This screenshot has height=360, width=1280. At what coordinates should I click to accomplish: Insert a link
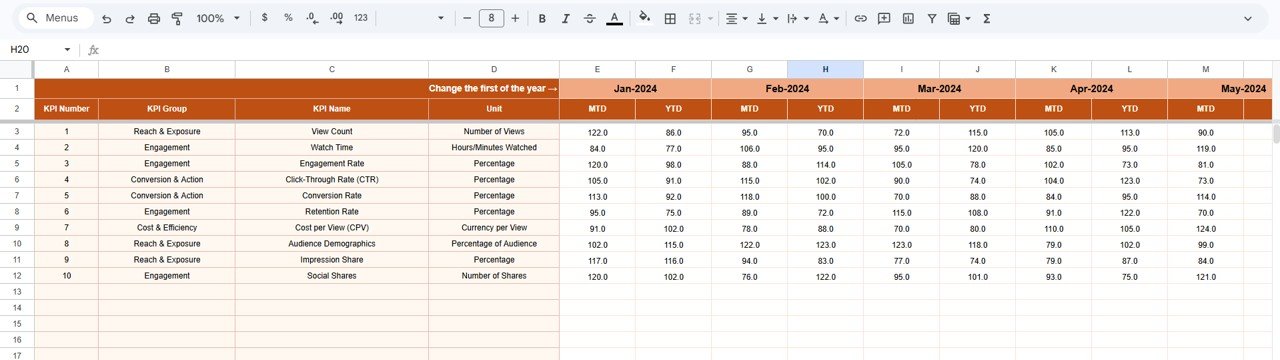tap(860, 18)
